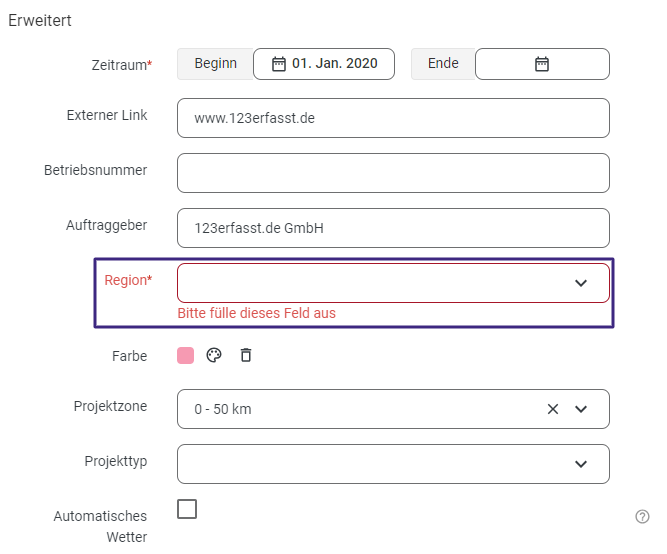Expand the Region dropdown

(x=581, y=283)
